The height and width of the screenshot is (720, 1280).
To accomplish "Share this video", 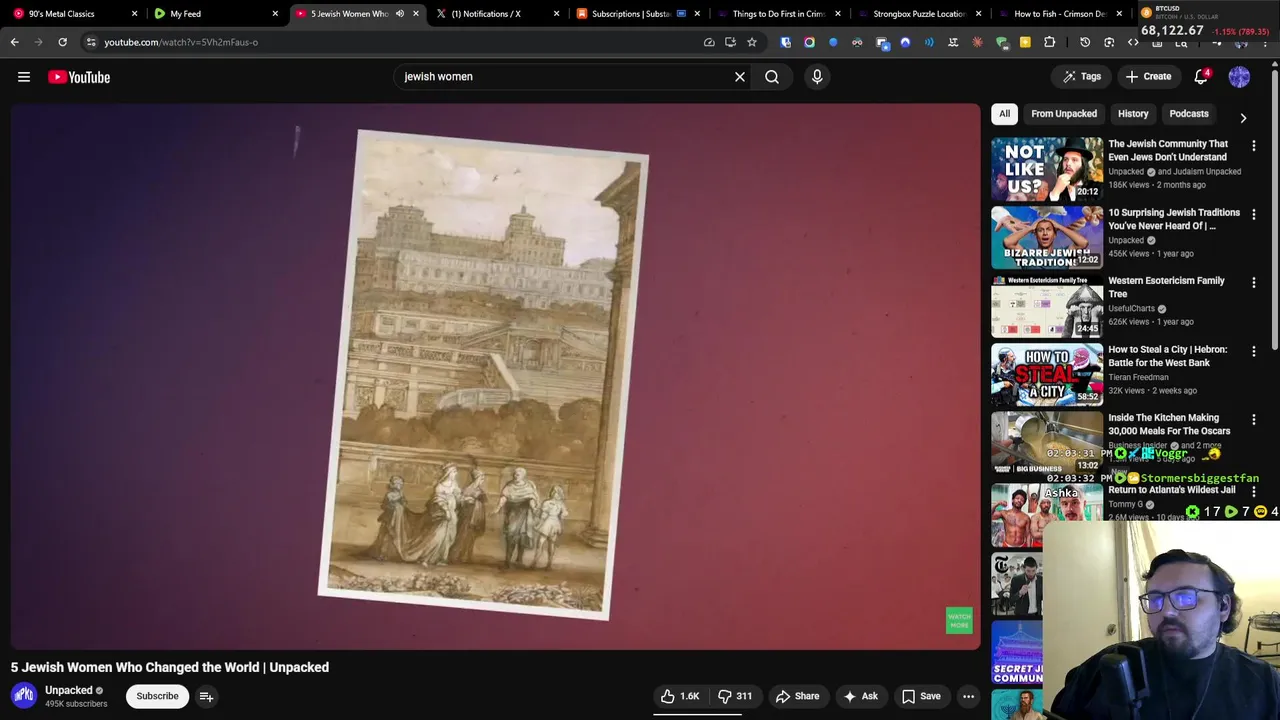I will (797, 696).
